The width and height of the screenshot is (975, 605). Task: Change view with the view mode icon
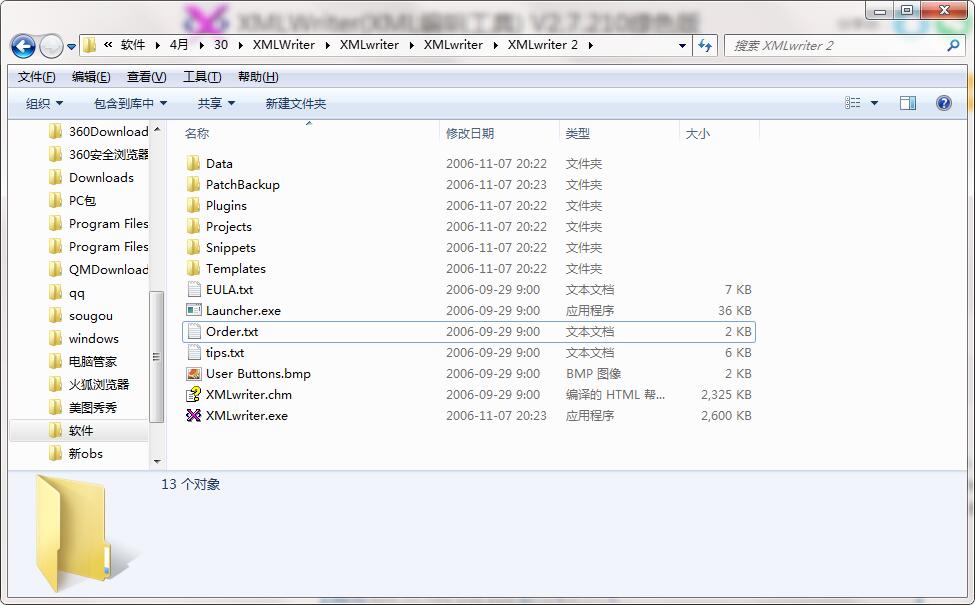coord(853,103)
